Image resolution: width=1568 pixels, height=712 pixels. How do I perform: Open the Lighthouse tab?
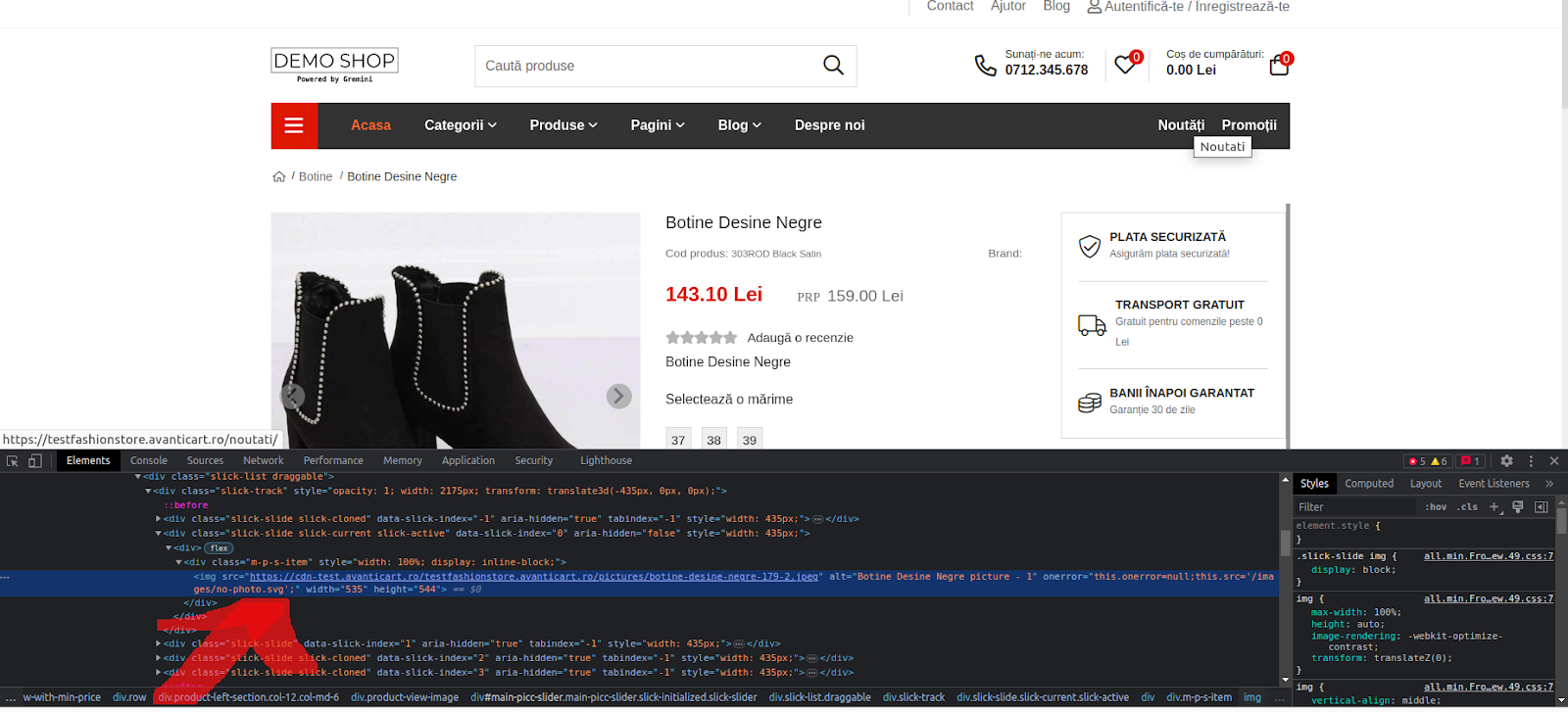(606, 460)
